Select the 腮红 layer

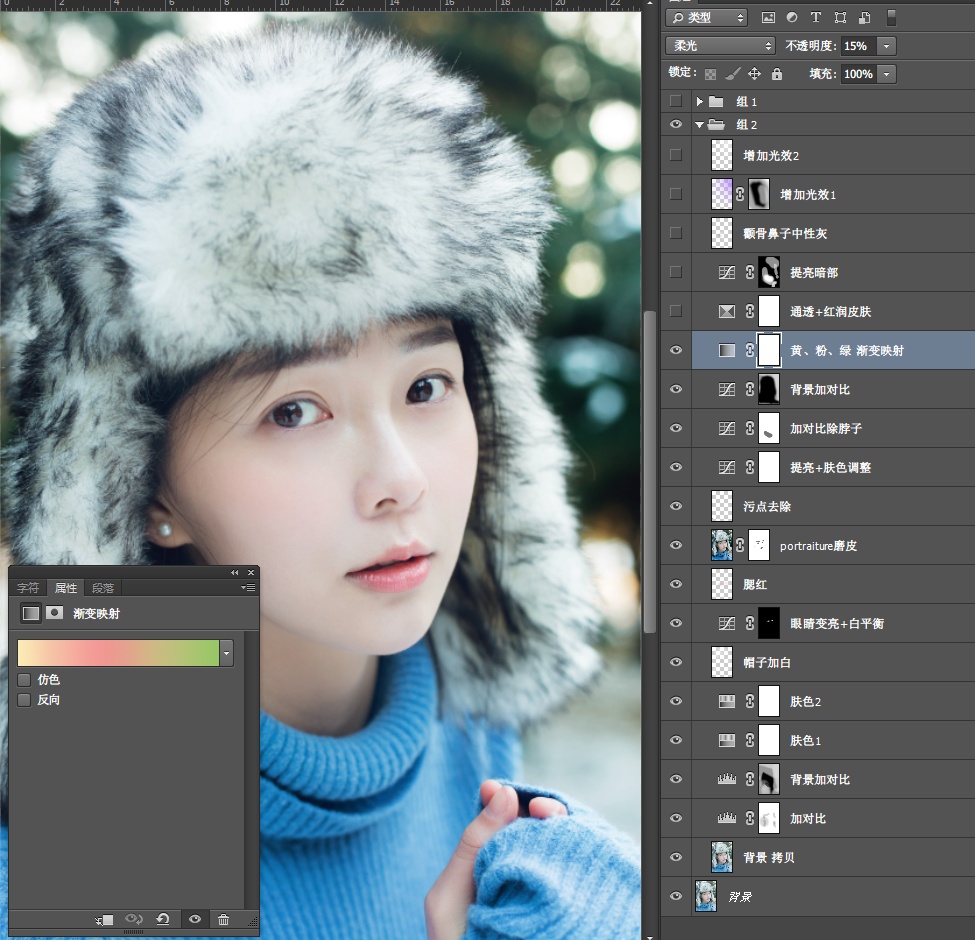click(x=833, y=584)
